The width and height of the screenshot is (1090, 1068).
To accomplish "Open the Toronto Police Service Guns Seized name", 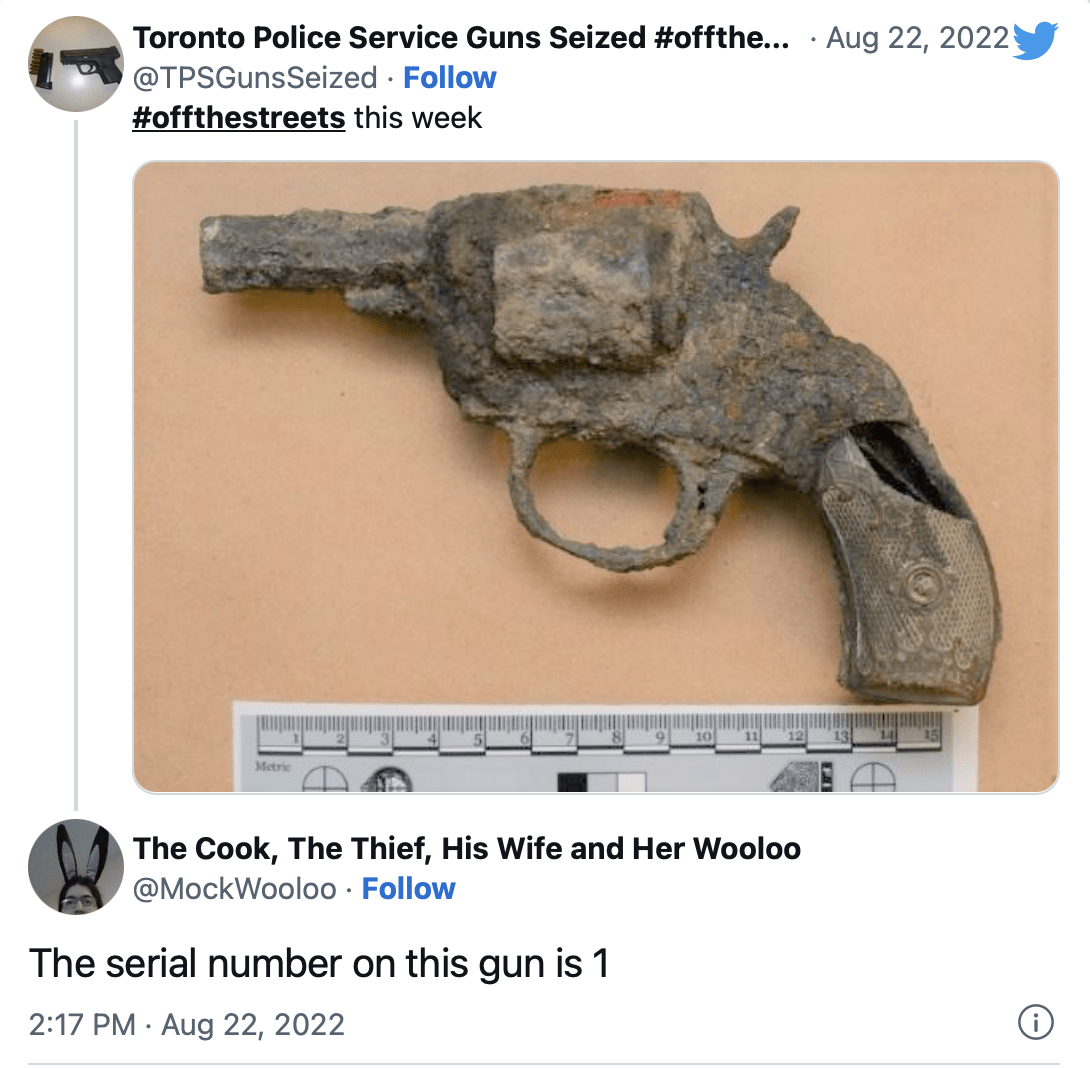I will pos(460,38).
